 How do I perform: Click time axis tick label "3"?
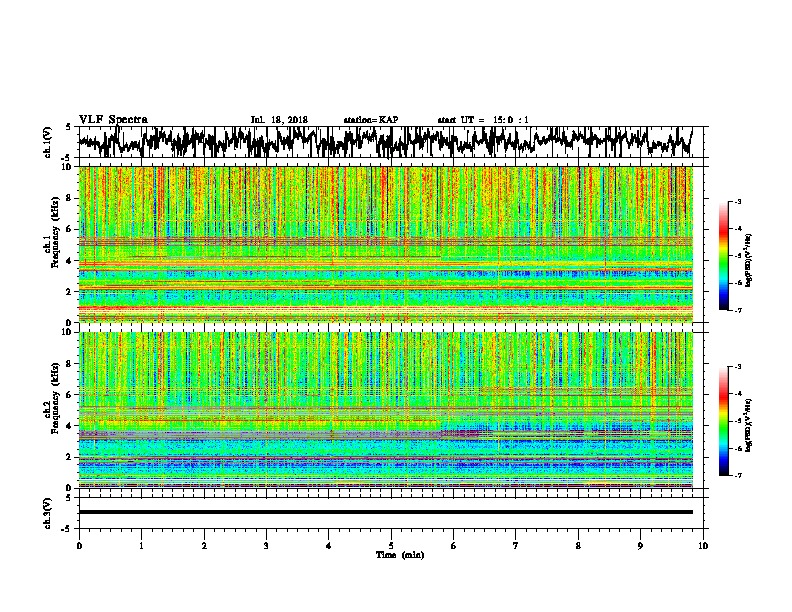point(266,546)
